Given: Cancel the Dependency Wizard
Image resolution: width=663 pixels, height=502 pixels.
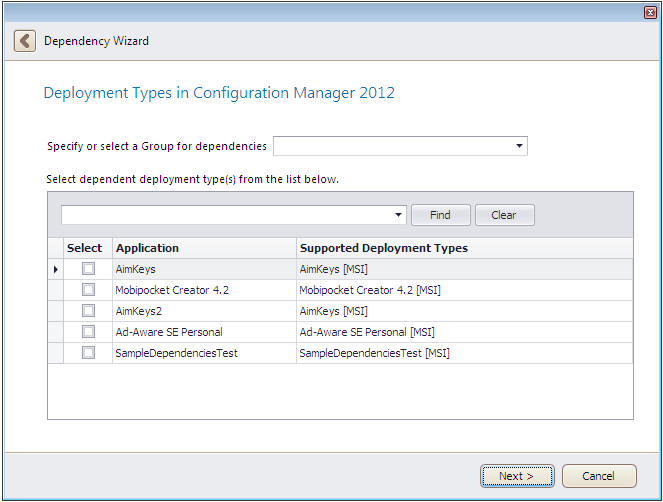Looking at the screenshot, I should 599,476.
